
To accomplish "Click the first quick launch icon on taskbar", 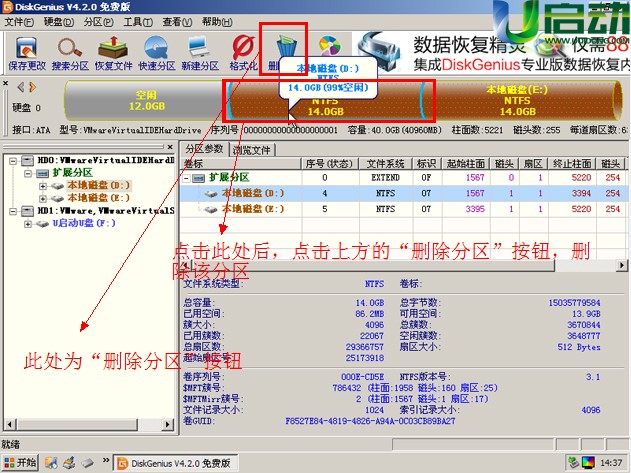I will (51, 463).
